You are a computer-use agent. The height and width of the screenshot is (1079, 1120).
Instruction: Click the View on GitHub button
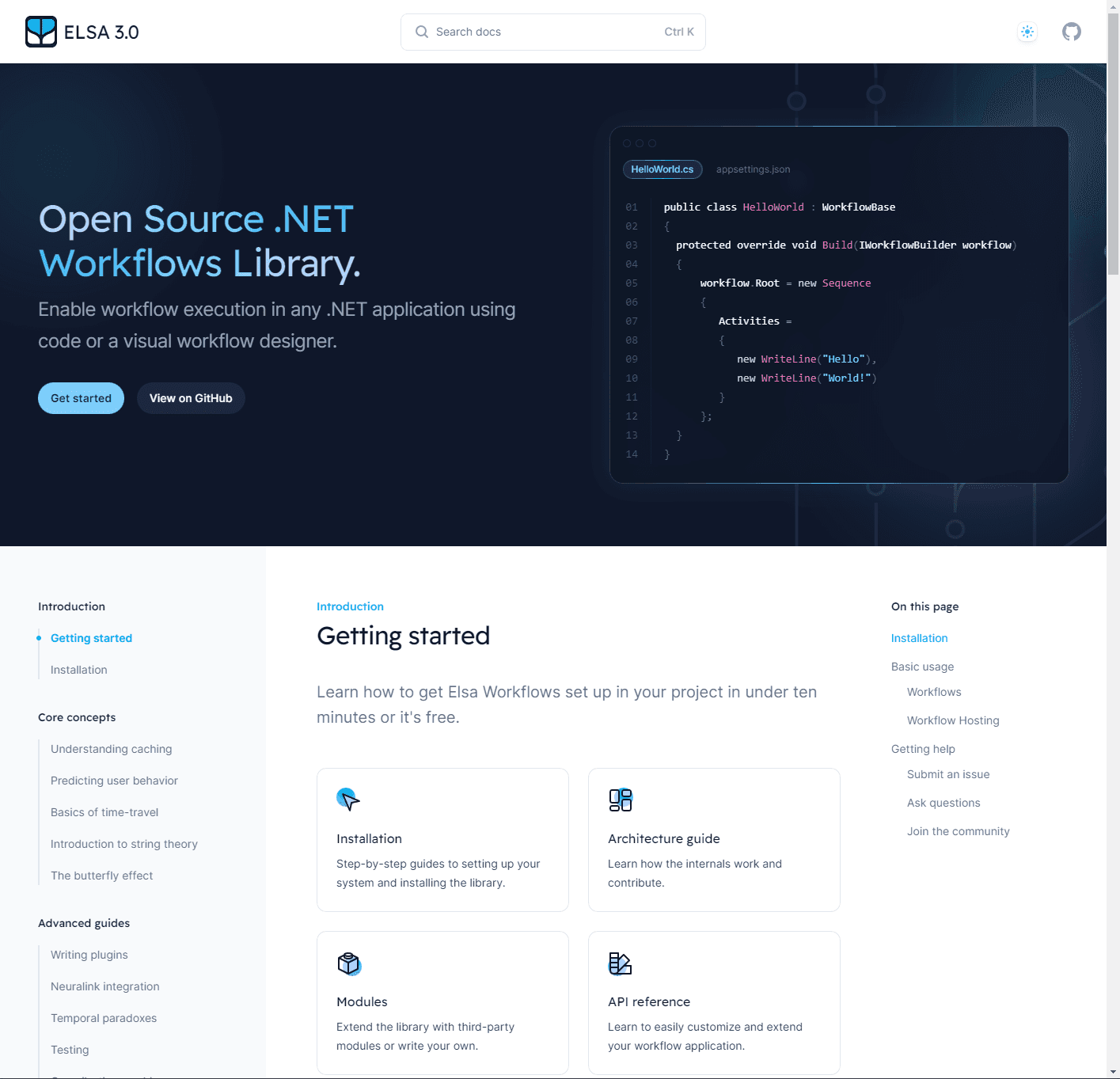191,398
